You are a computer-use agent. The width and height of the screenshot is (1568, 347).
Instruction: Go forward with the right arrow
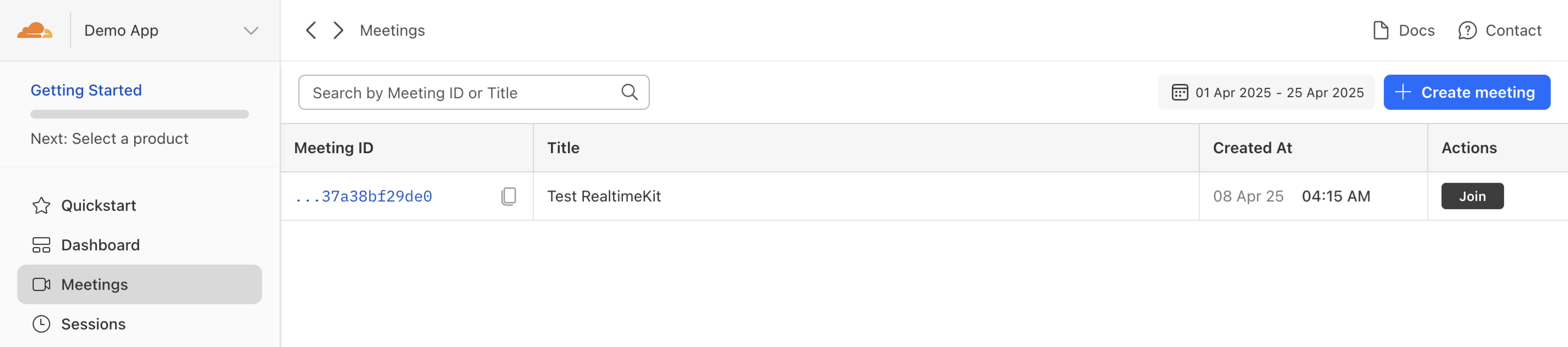pos(339,31)
